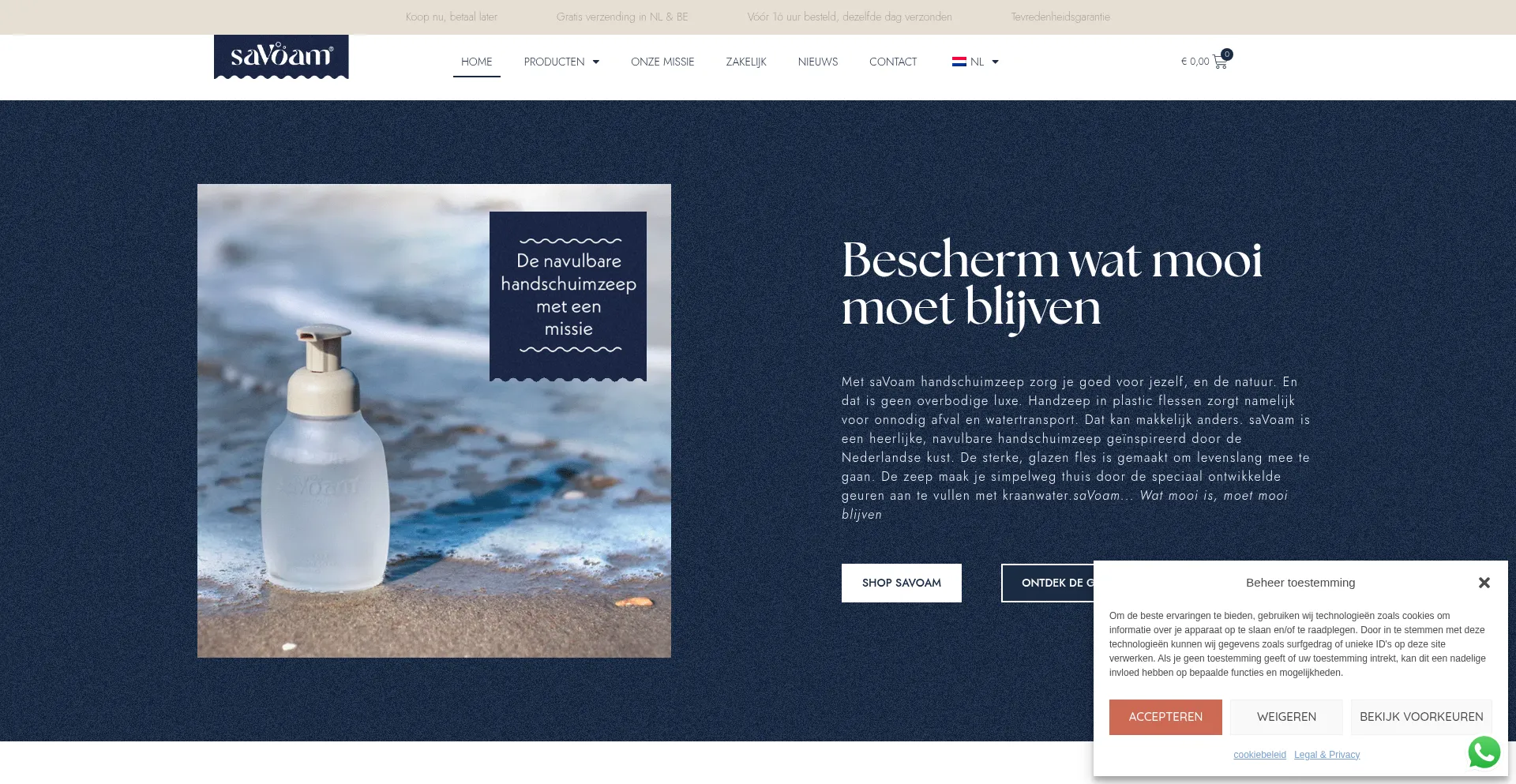Open the Legal & Privacy link
1516x784 pixels.
1326,755
